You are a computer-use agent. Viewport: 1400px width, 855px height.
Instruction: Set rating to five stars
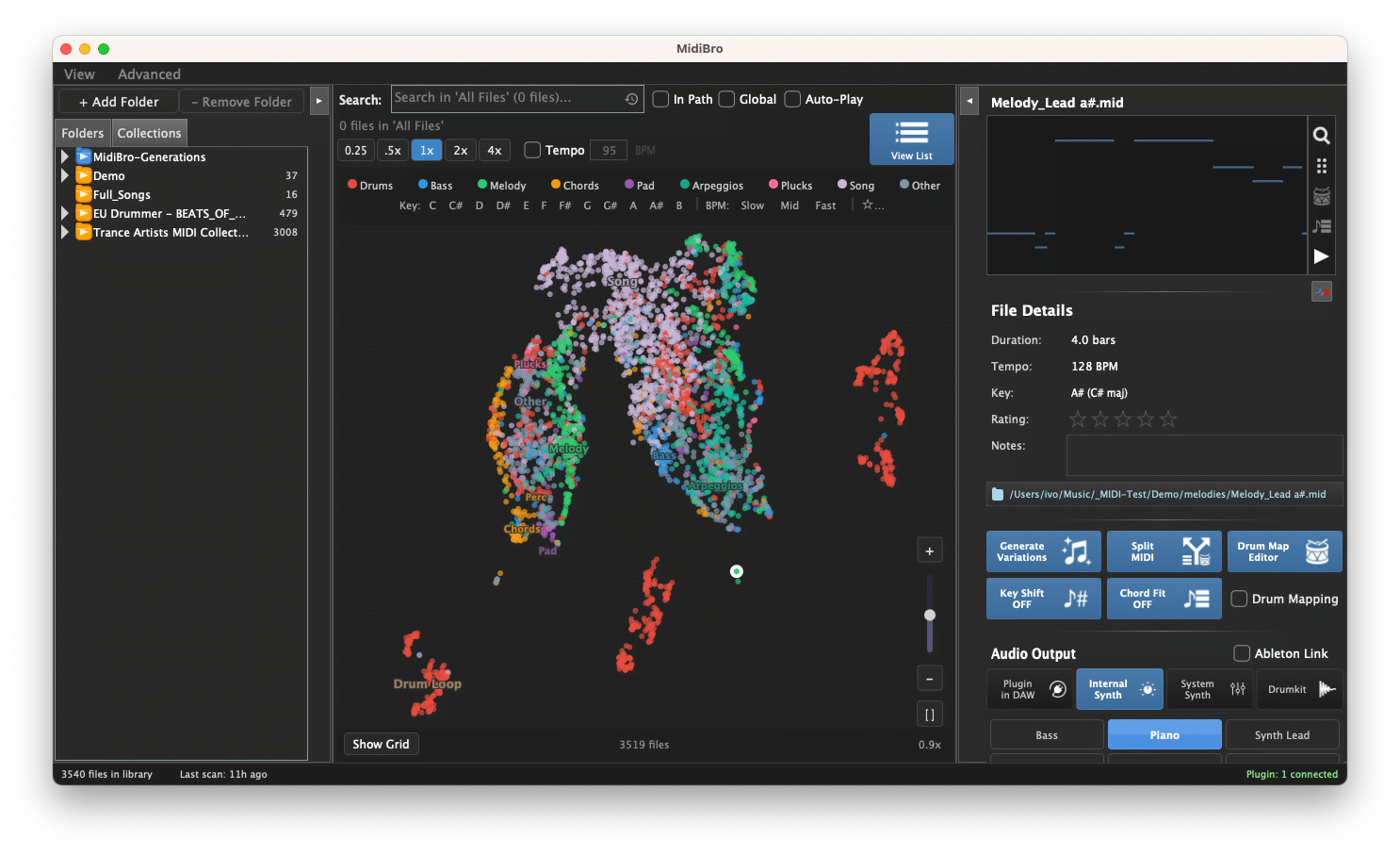[x=1168, y=419]
